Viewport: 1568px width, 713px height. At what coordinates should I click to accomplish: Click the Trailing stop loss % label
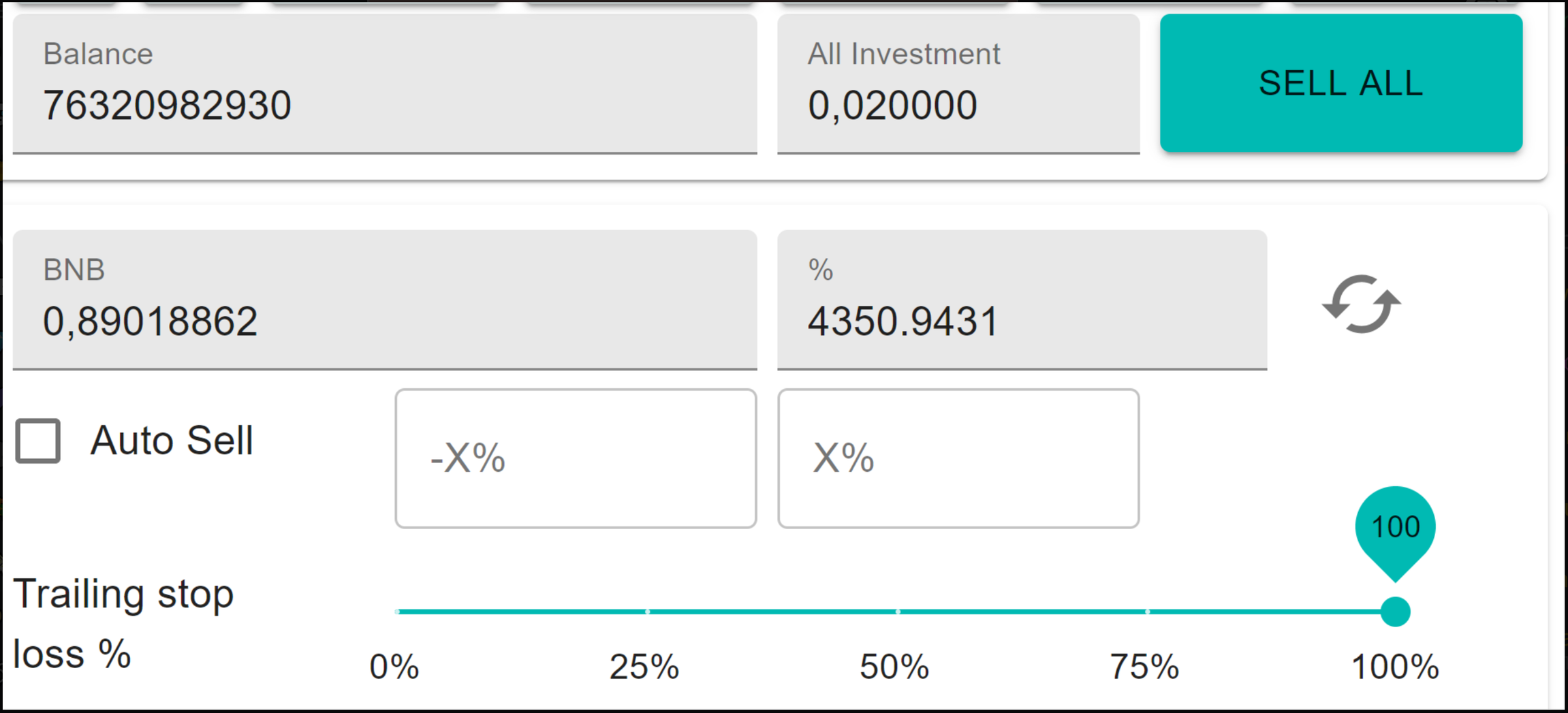(x=123, y=623)
